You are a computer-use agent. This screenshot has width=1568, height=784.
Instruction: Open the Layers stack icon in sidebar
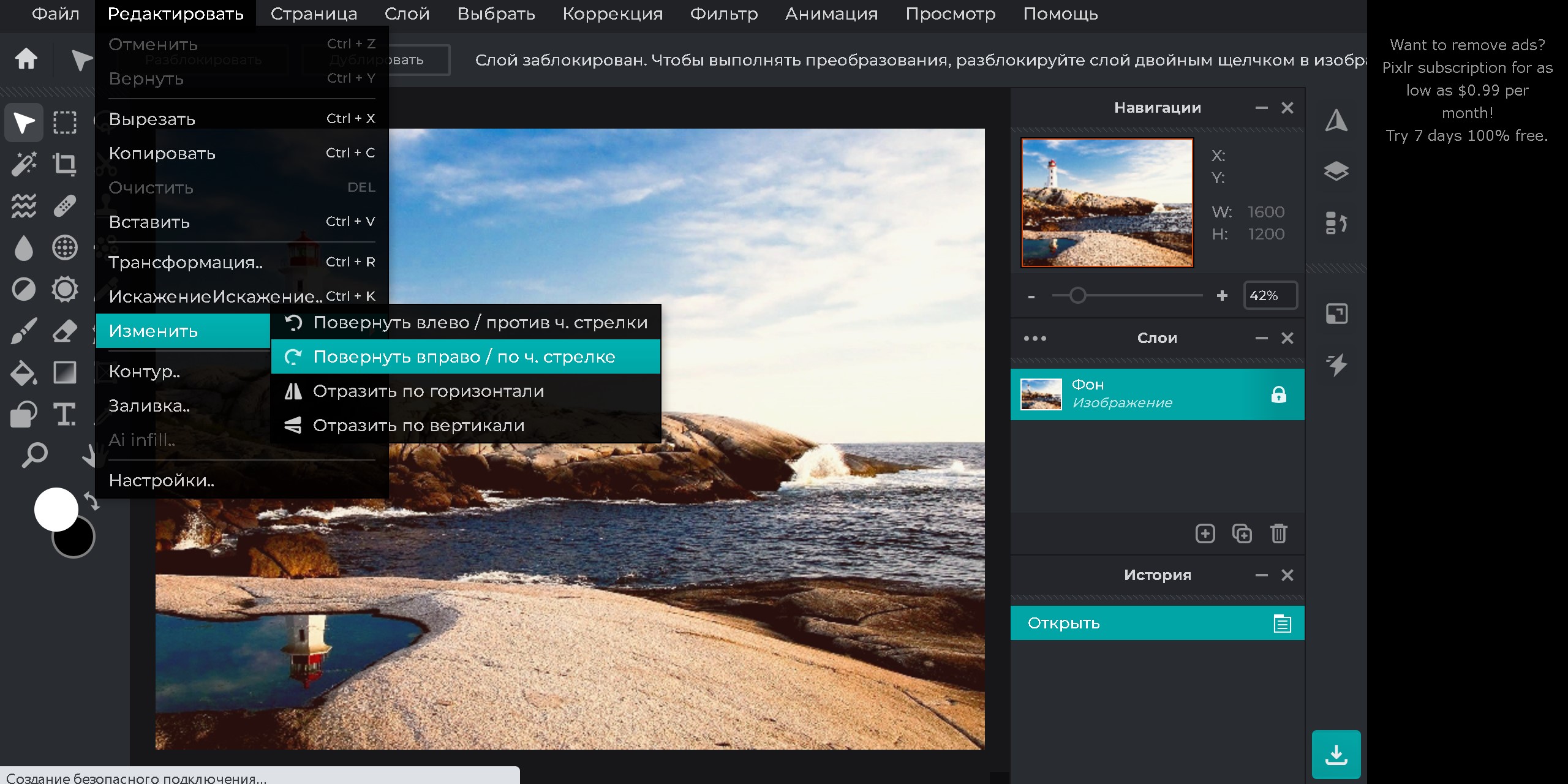tap(1336, 171)
